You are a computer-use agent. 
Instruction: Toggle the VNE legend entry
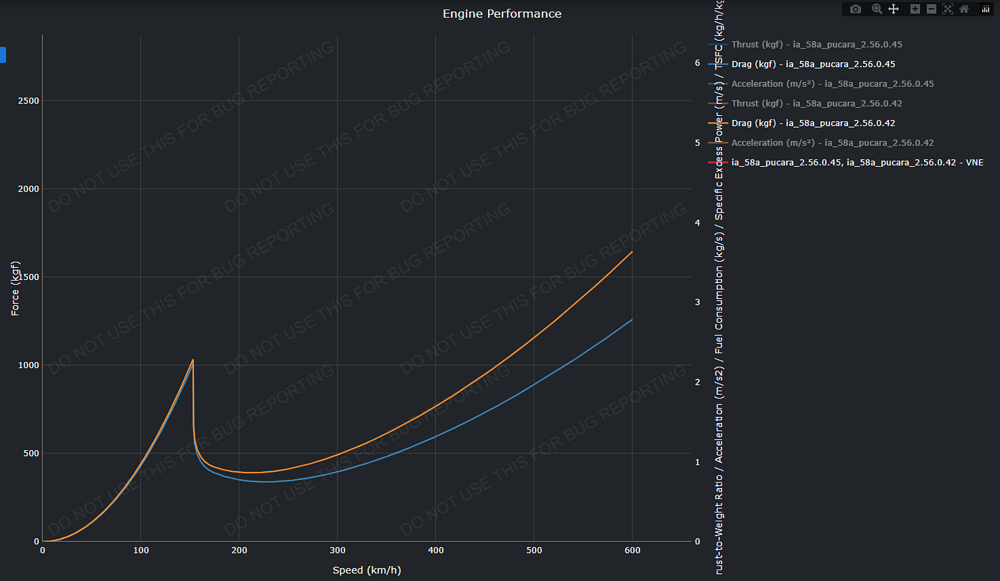coord(857,163)
